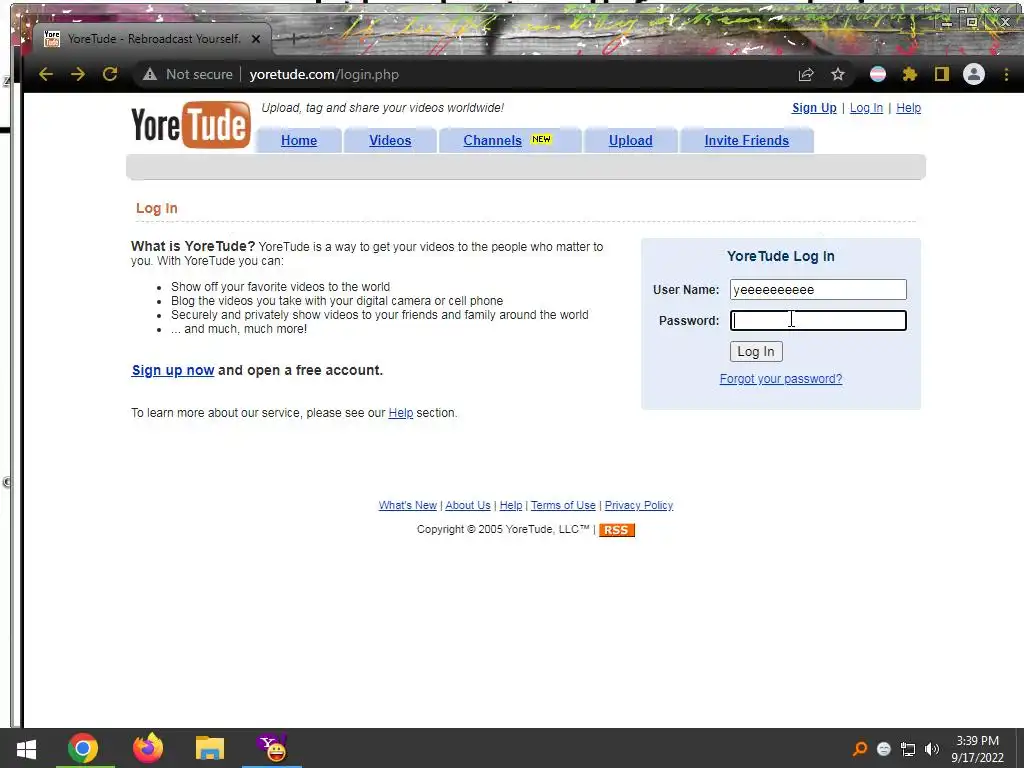The height and width of the screenshot is (768, 1024).
Task: Open the Videos tab
Action: tap(390, 140)
